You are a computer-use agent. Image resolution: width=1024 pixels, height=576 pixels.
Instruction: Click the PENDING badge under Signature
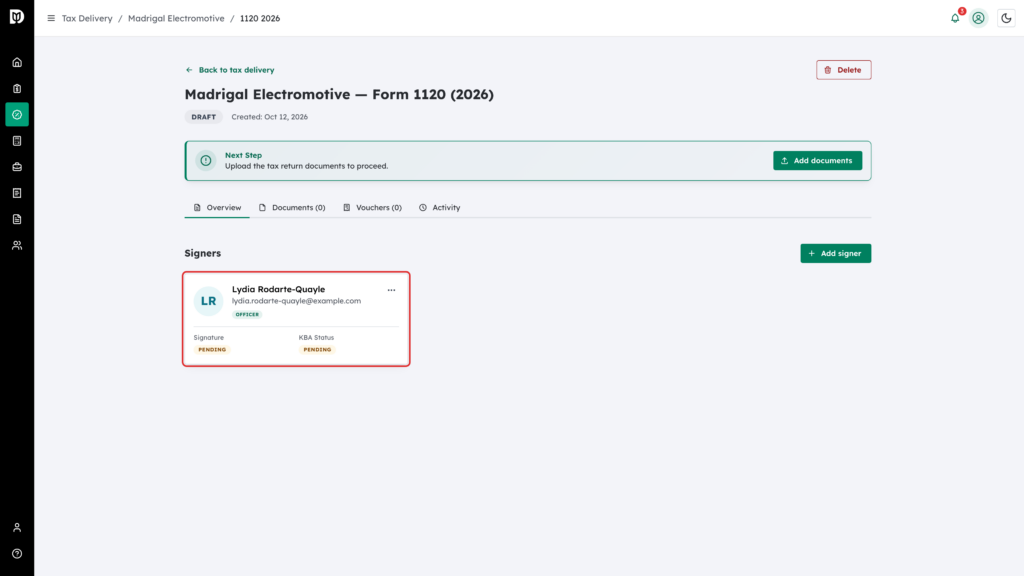pyautogui.click(x=212, y=350)
